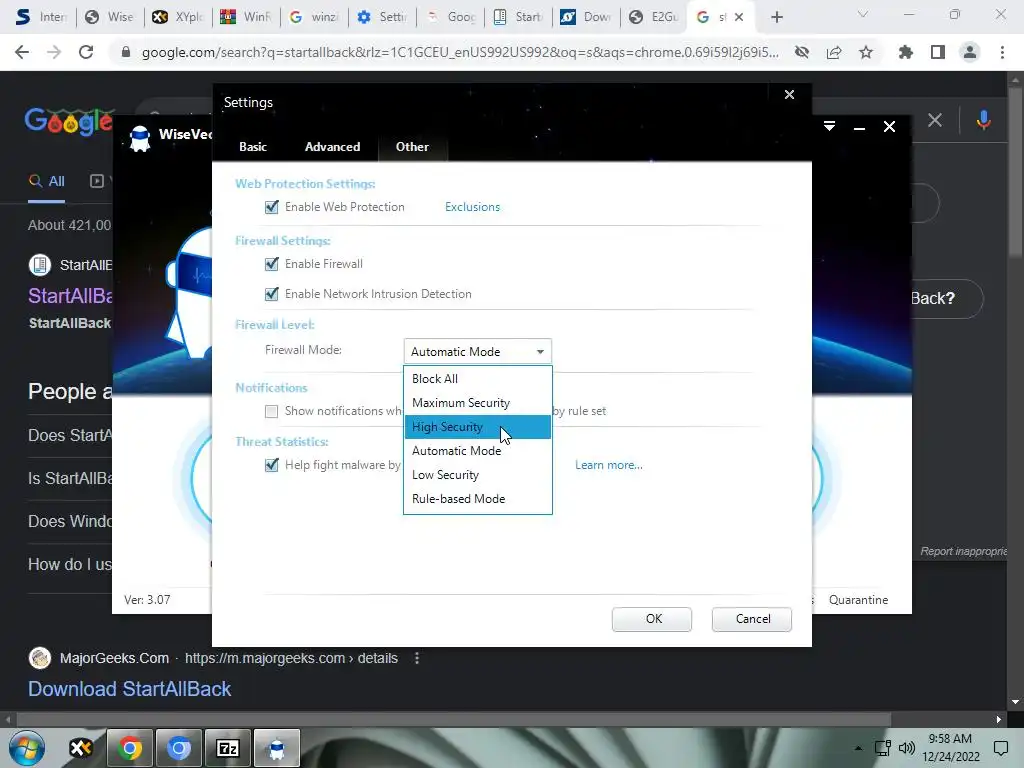
Task: Open the Other settings tab
Action: tap(412, 147)
